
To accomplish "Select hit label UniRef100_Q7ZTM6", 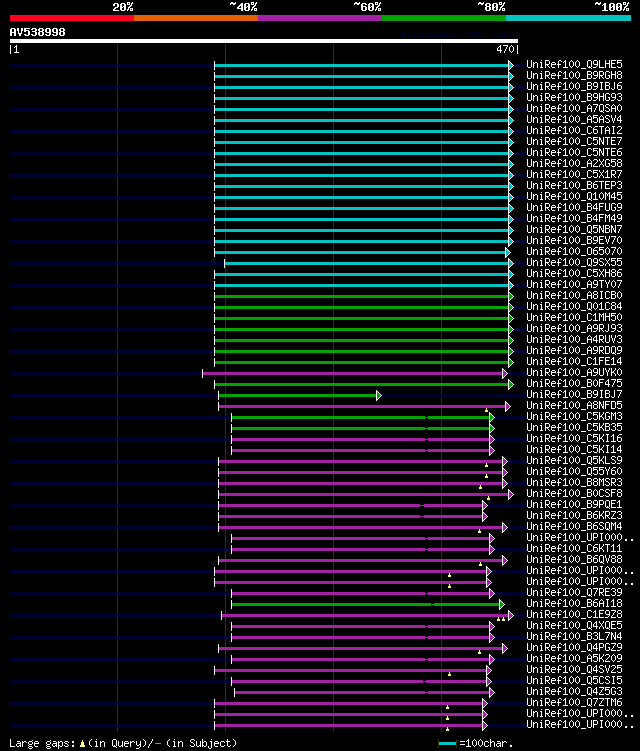I will tap(574, 703).
